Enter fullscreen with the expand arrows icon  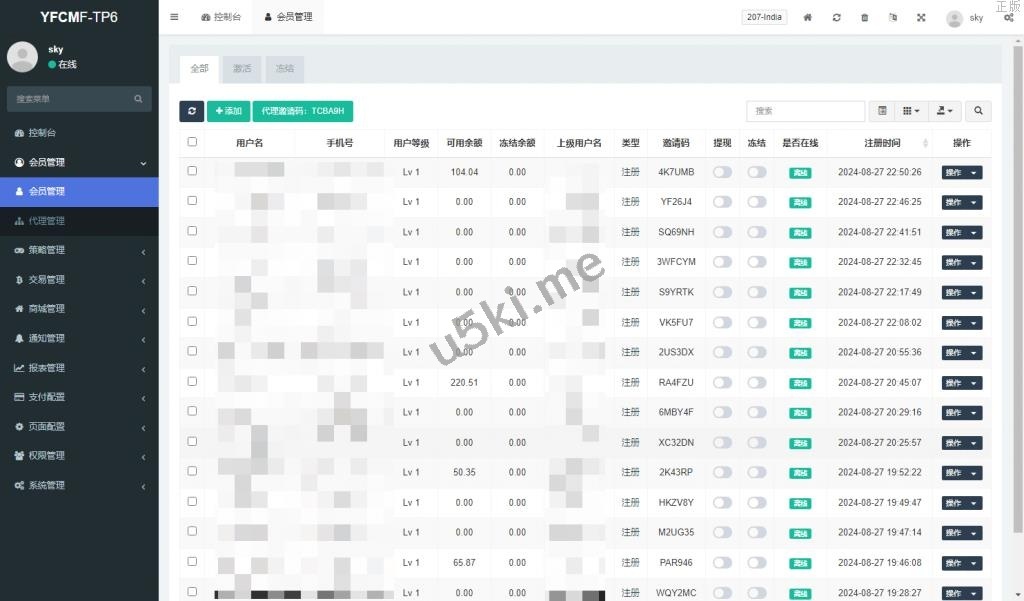click(921, 17)
